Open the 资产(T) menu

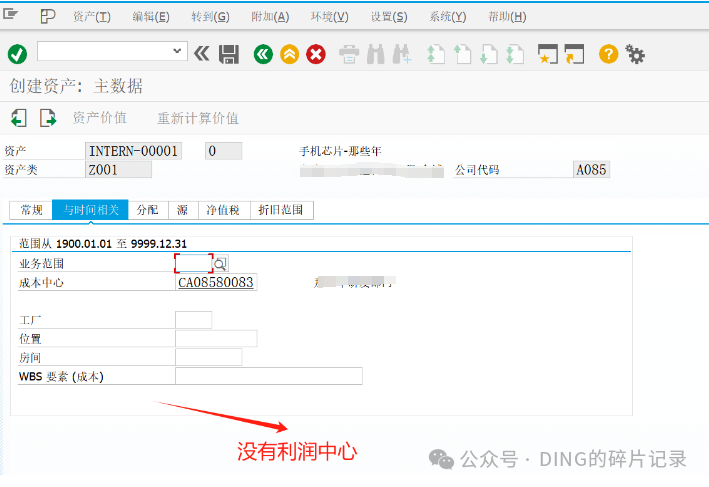click(92, 17)
